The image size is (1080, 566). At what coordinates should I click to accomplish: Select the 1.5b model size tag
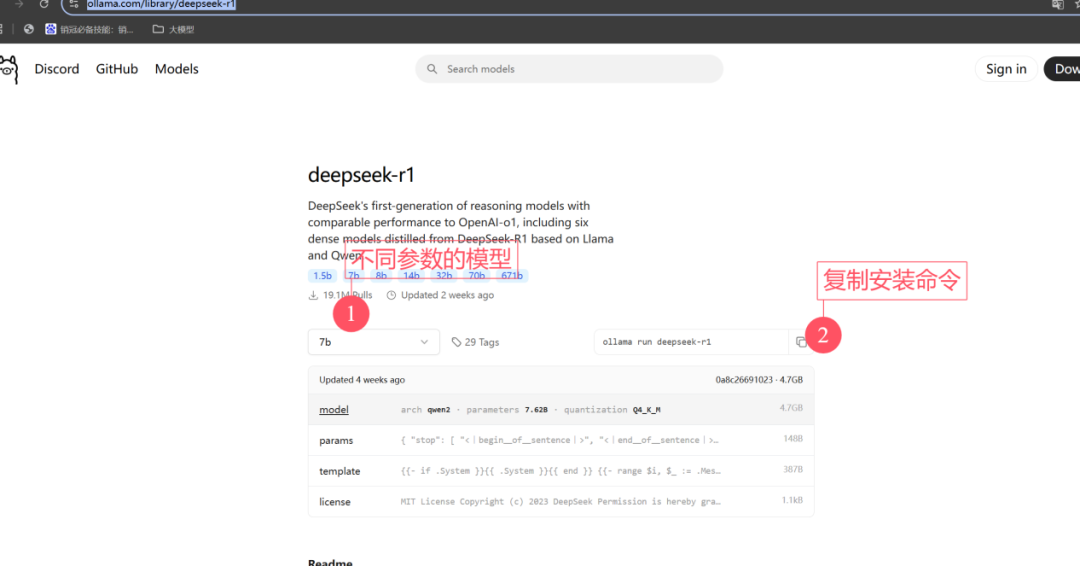pyautogui.click(x=322, y=275)
